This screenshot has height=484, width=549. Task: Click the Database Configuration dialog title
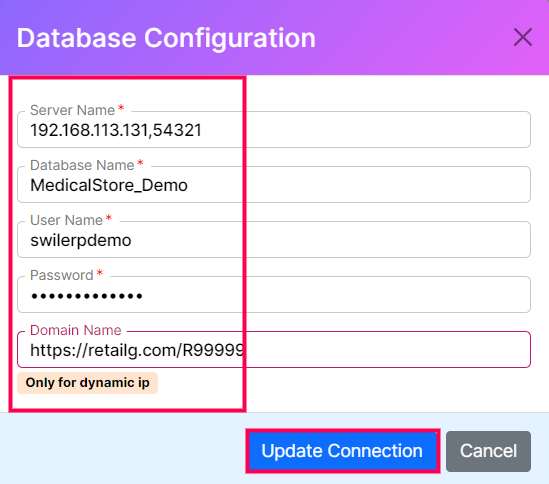[166, 38]
